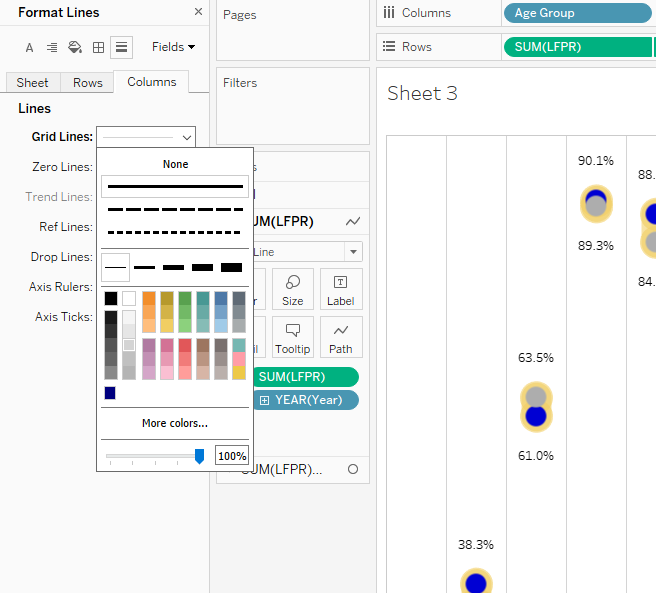Expand the Fields dropdown menu
This screenshot has height=593, width=656.
point(173,47)
